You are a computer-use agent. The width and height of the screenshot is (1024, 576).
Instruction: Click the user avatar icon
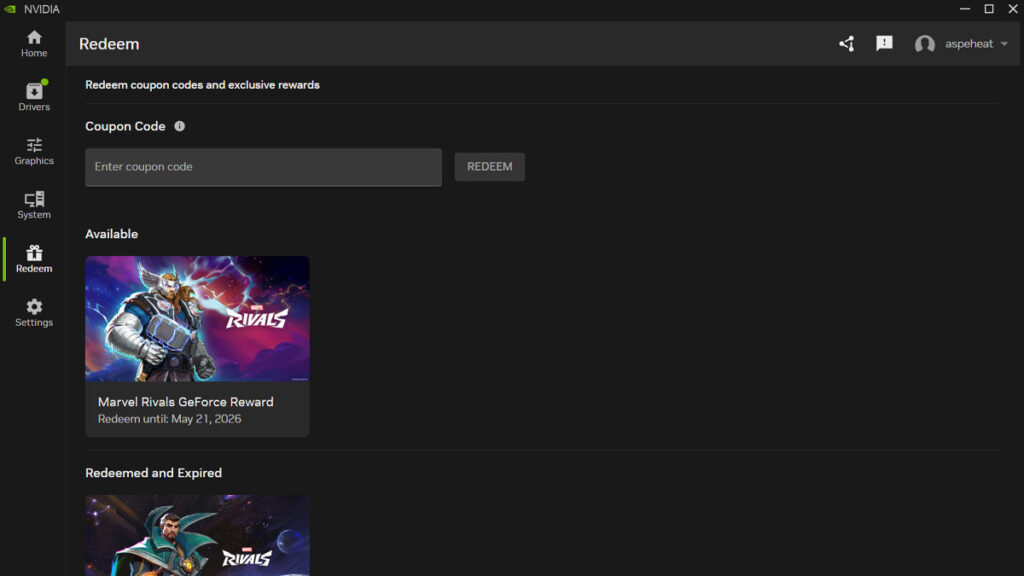point(925,44)
